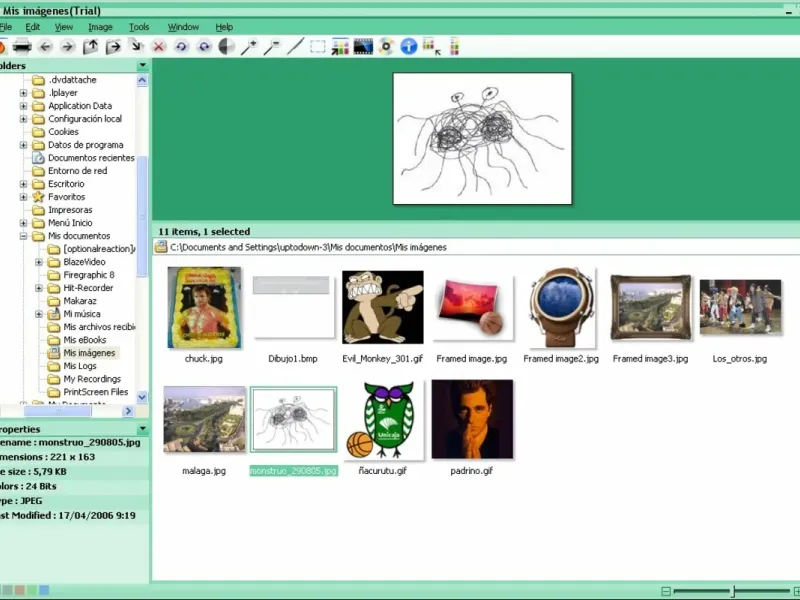800x600 pixels.
Task: Pick the green color swatch in status bar
Action: tap(32, 590)
